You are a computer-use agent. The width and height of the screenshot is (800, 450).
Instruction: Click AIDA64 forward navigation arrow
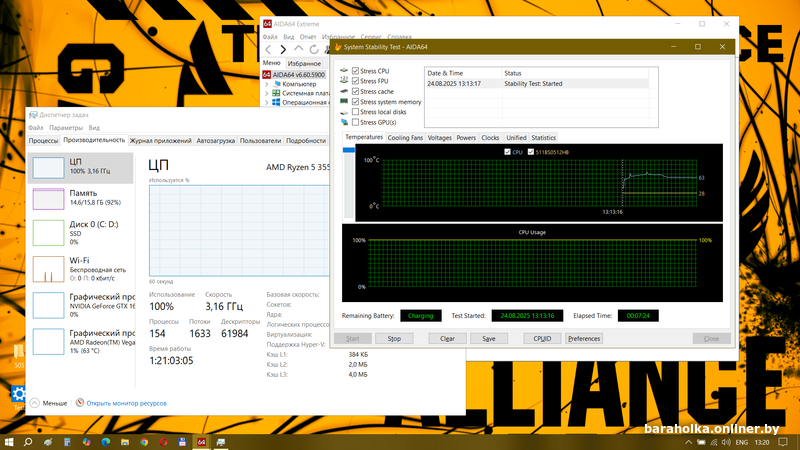click(x=283, y=49)
